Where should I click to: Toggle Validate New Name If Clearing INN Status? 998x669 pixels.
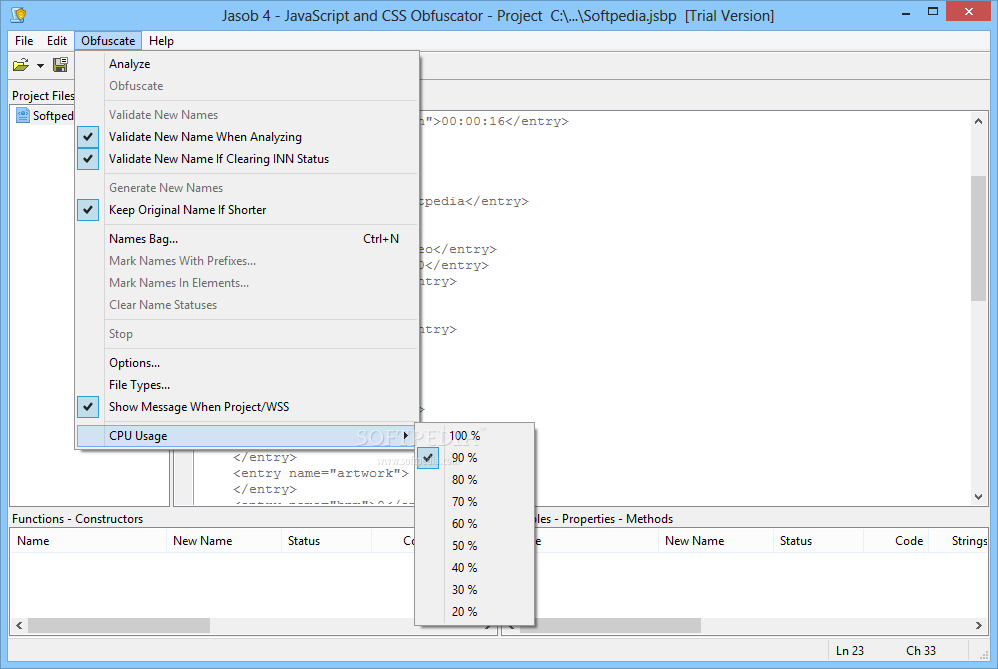click(248, 158)
